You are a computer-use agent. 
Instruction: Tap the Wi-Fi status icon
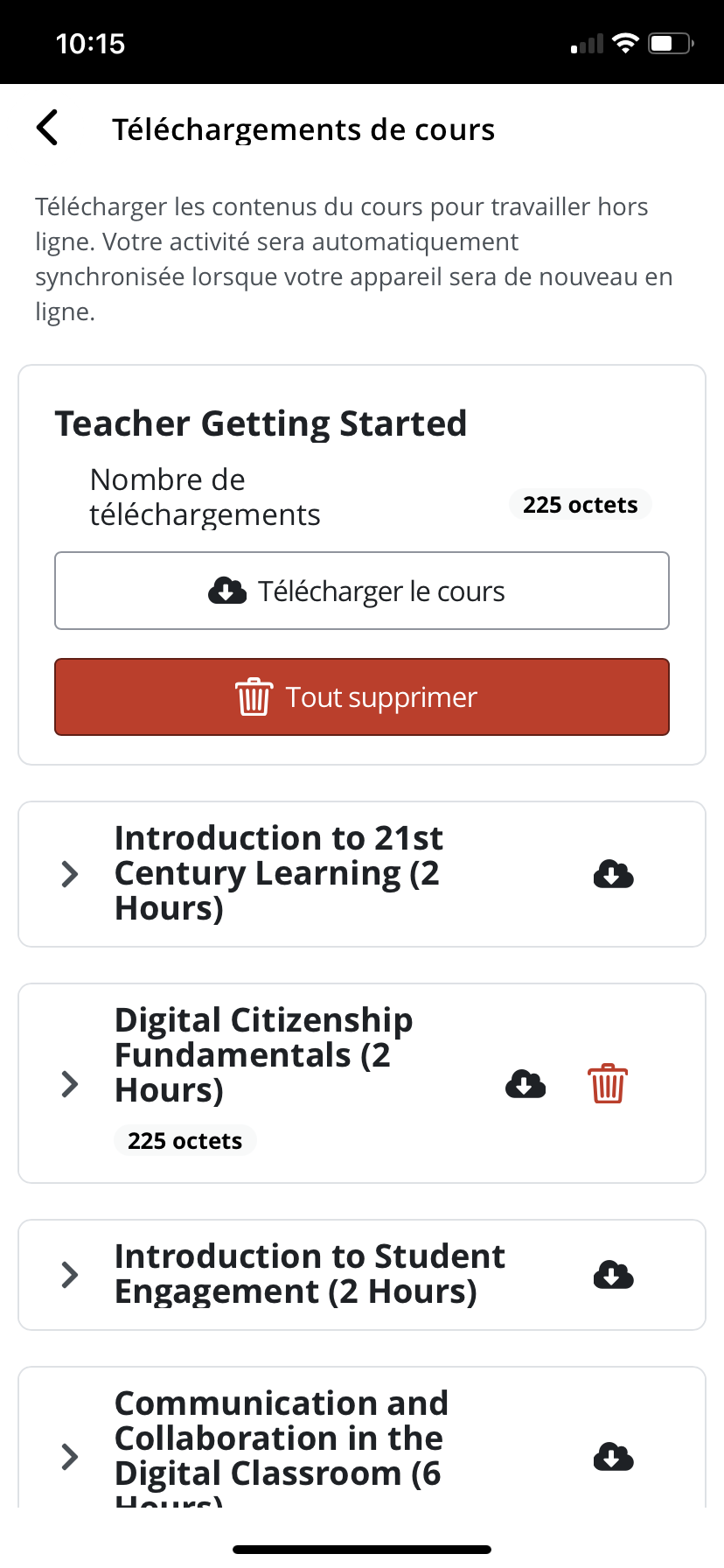626,43
